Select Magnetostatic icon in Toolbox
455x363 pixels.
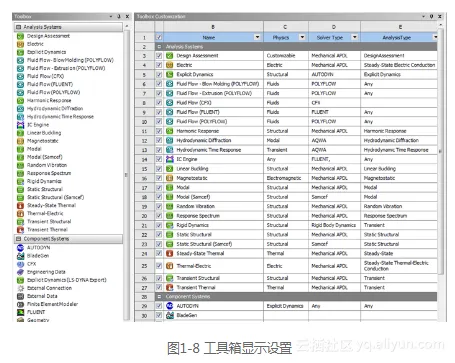(20, 141)
